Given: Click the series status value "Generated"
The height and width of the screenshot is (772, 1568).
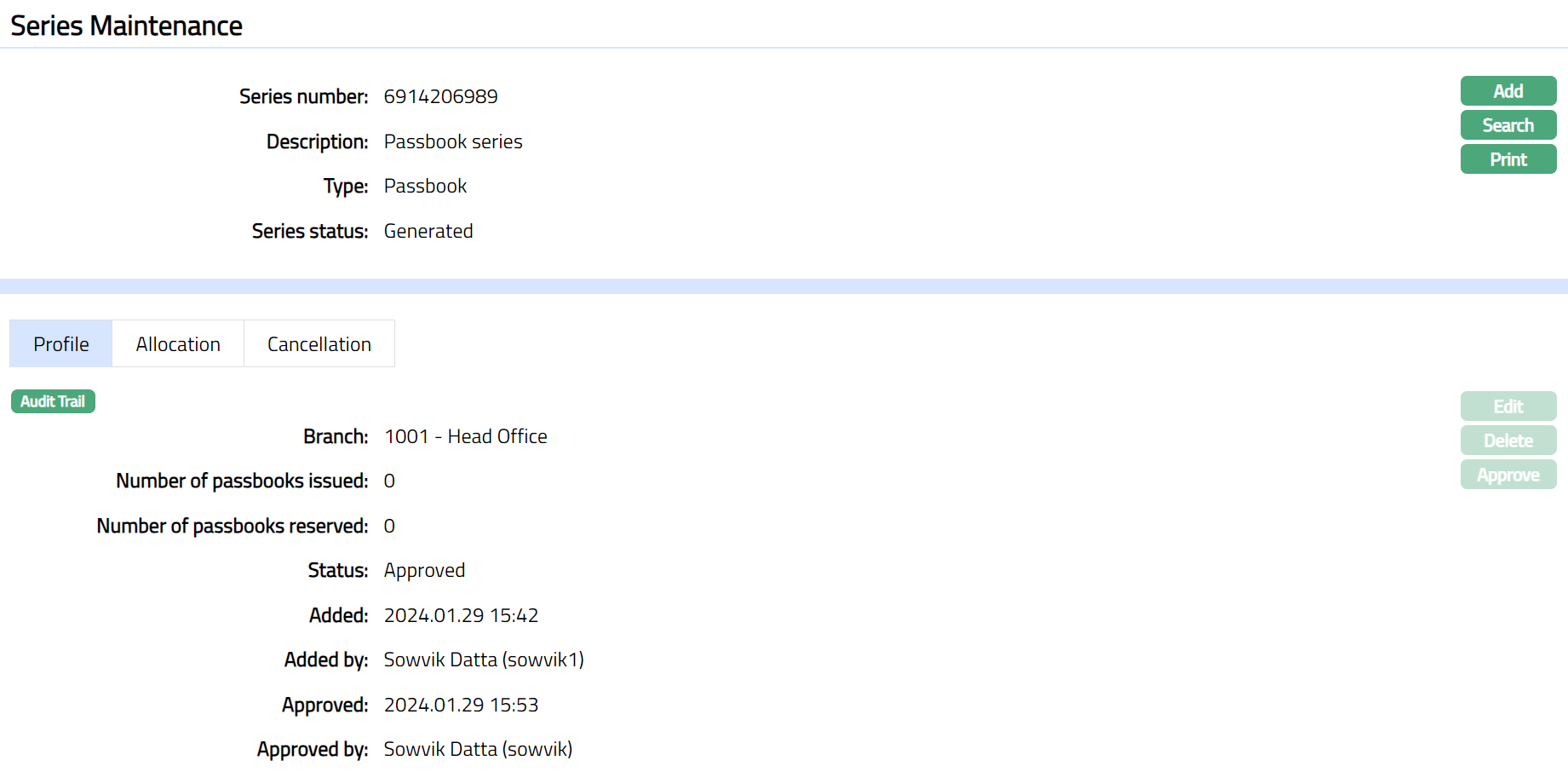Looking at the screenshot, I should (428, 231).
